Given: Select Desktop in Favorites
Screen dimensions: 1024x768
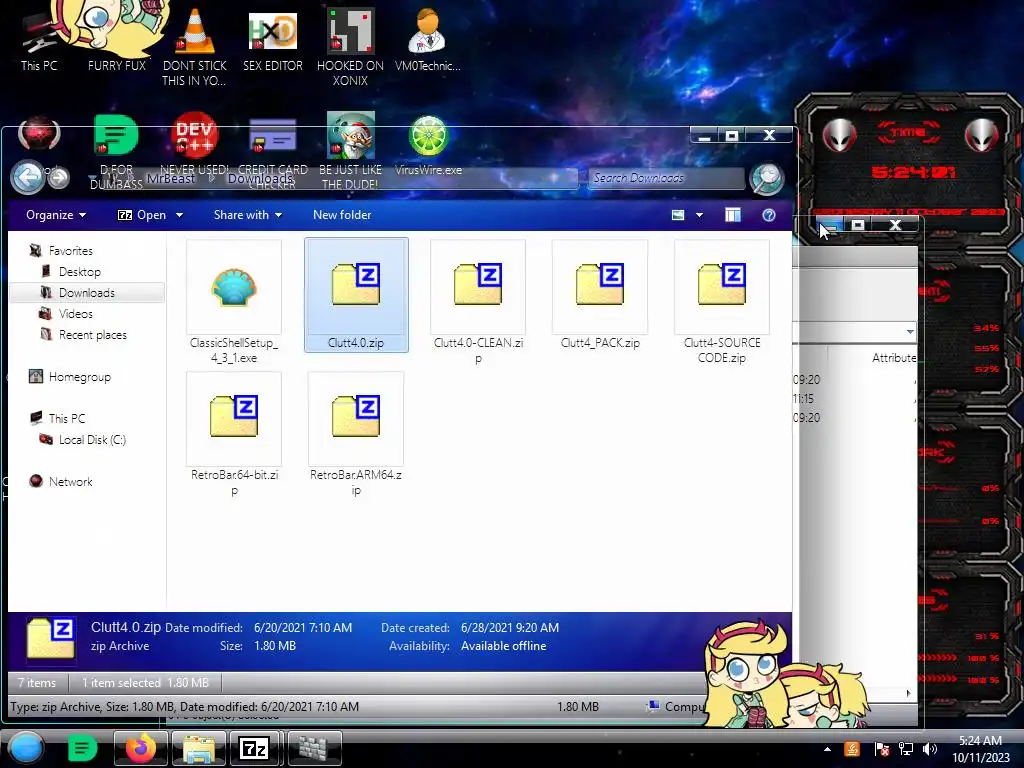Looking at the screenshot, I should tap(80, 272).
